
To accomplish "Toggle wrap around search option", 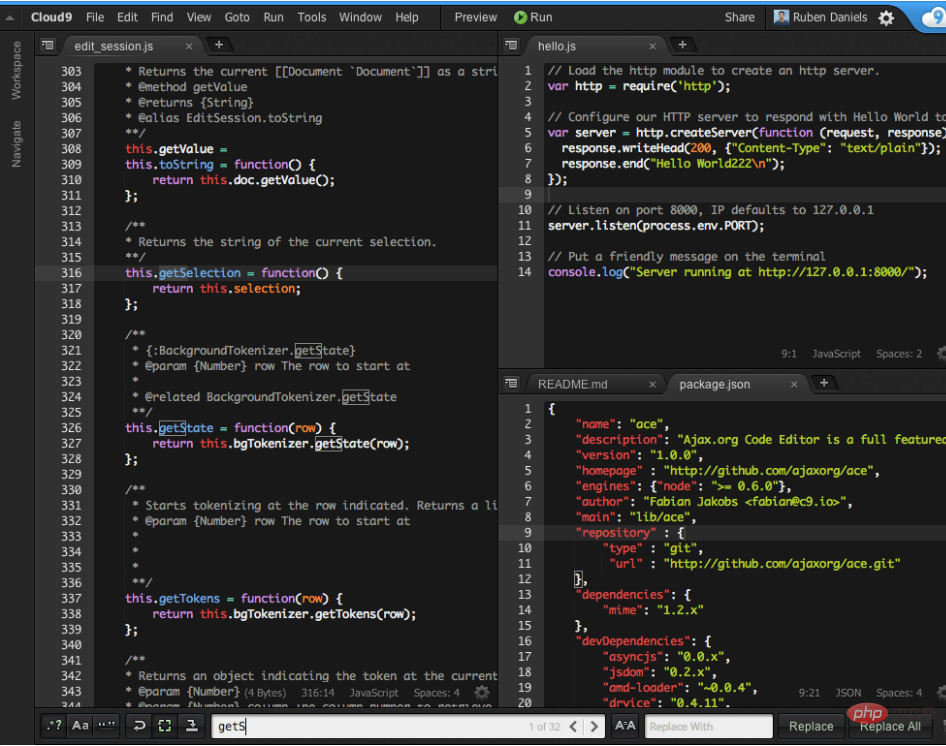I will (139, 725).
